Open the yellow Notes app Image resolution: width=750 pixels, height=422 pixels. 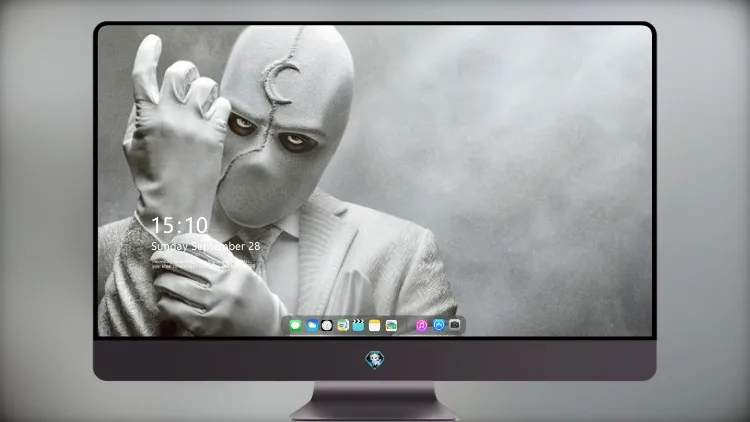click(375, 325)
